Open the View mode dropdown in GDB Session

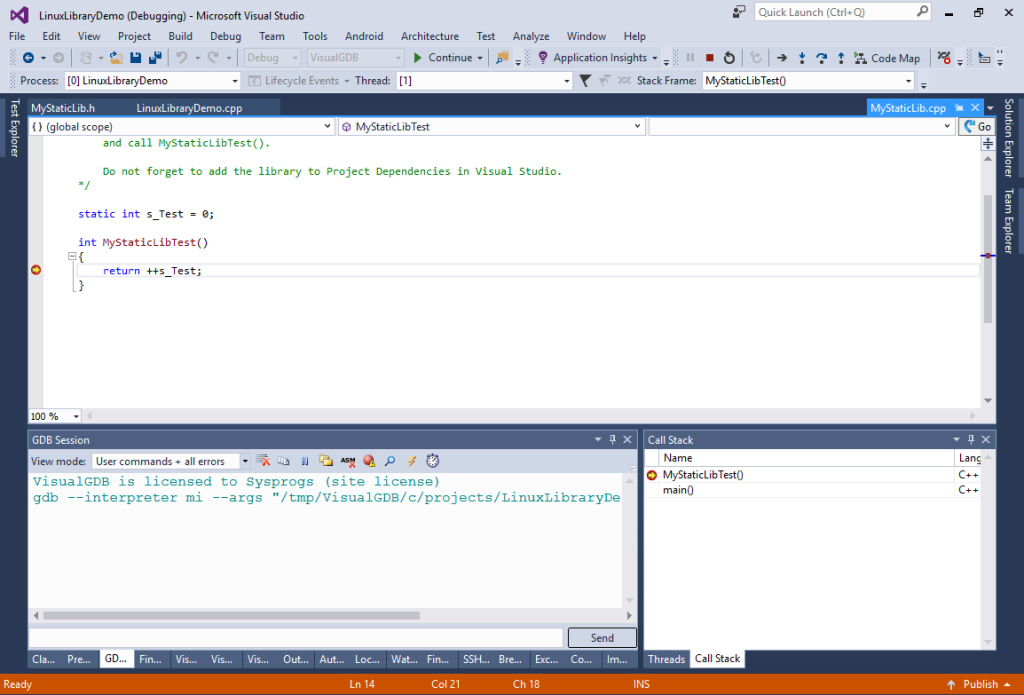[242, 461]
